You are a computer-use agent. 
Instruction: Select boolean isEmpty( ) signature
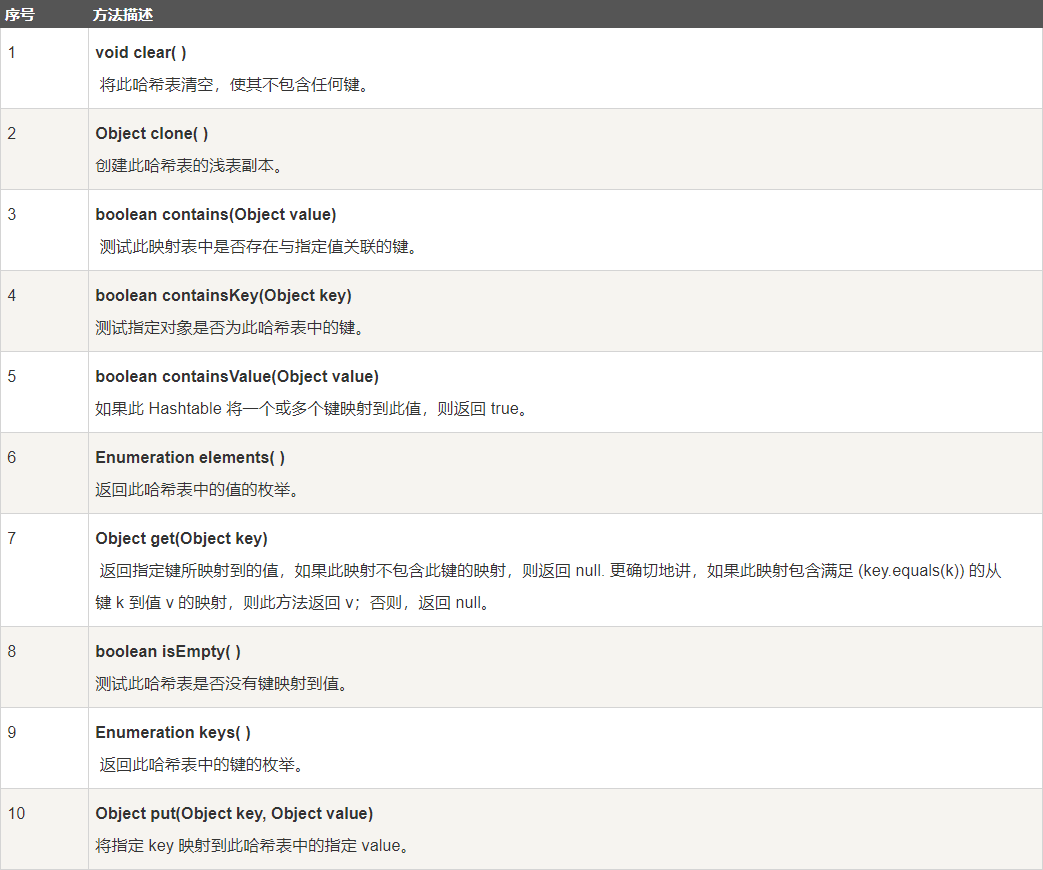tap(168, 652)
